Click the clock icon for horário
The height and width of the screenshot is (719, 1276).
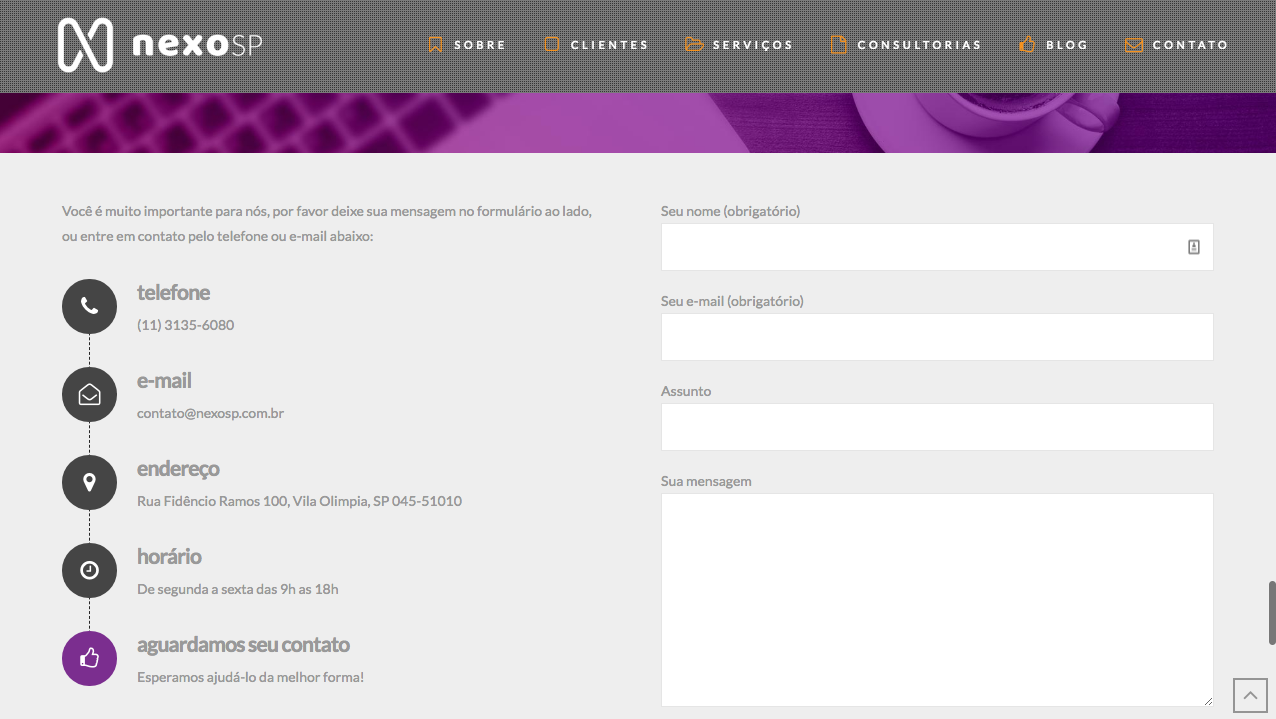(x=89, y=570)
